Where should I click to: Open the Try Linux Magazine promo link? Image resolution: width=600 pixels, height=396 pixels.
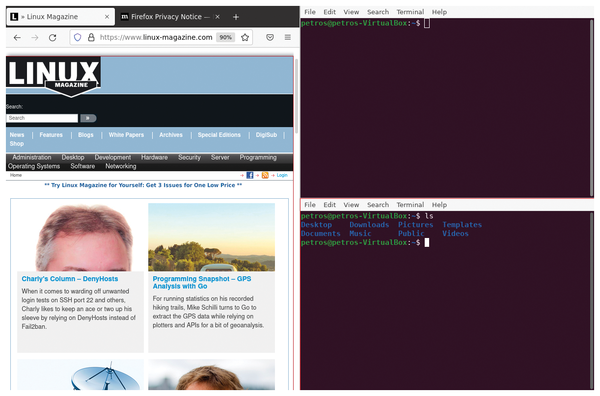(143, 185)
